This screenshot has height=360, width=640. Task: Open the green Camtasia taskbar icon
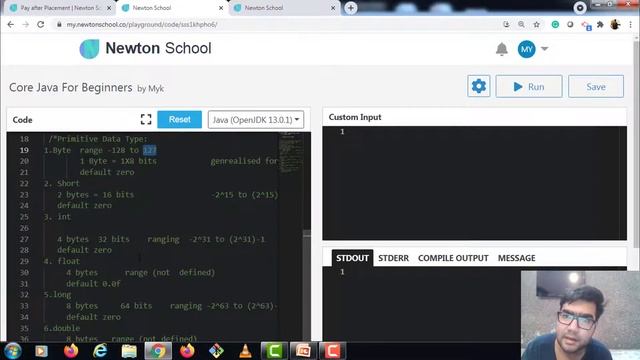(x=274, y=351)
